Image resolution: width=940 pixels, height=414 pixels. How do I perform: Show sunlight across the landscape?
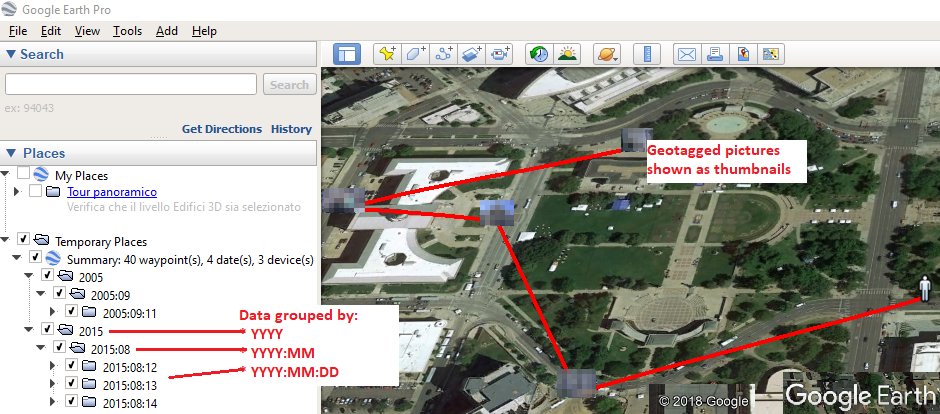tap(567, 54)
